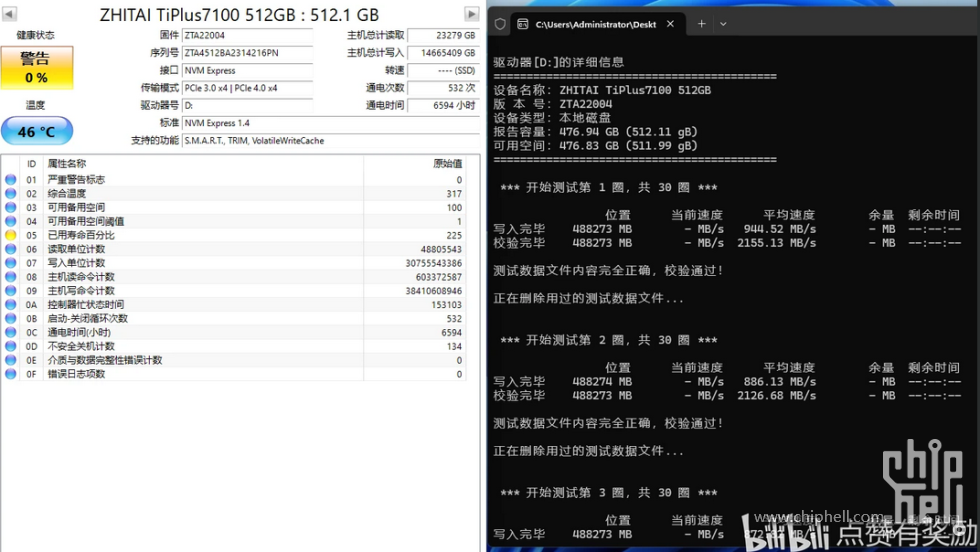Screen dimensions: 980x552
Task: Click terminal verify speed 2155.13 MB/s
Action: coord(776,243)
